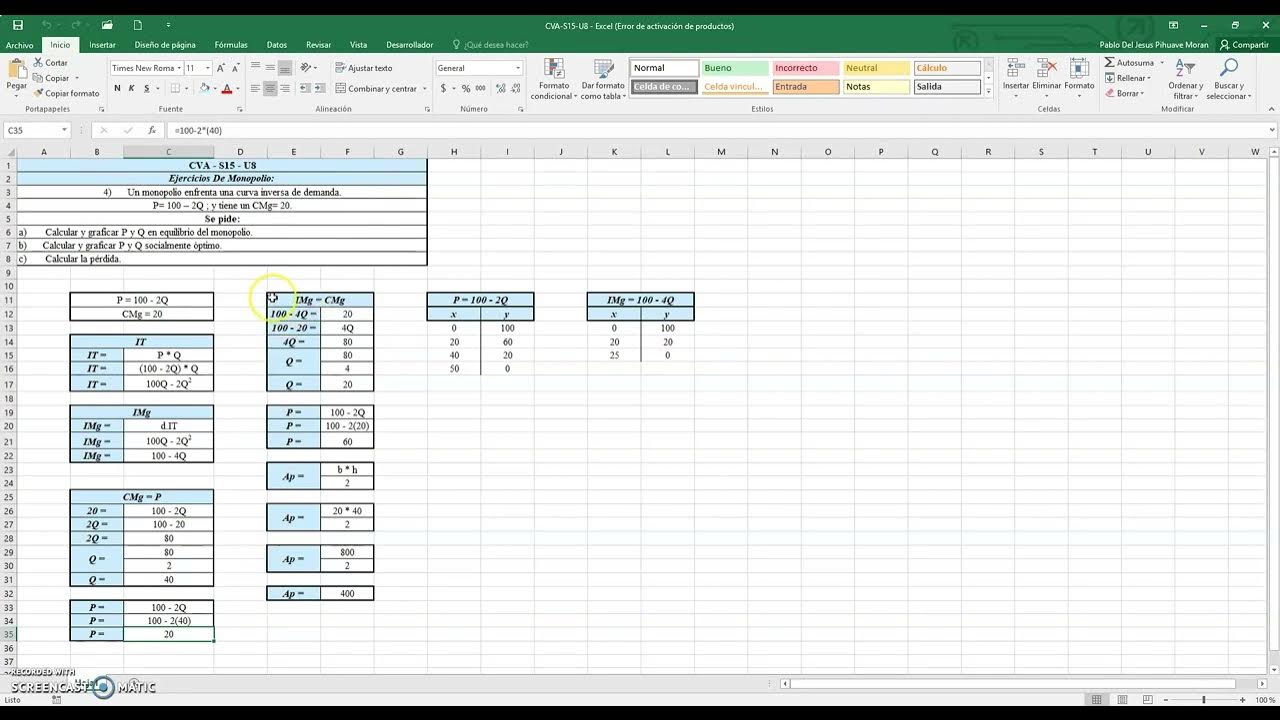This screenshot has width=1280, height=720.
Task: Switch to the Insertar ribbon tab
Action: (x=102, y=45)
